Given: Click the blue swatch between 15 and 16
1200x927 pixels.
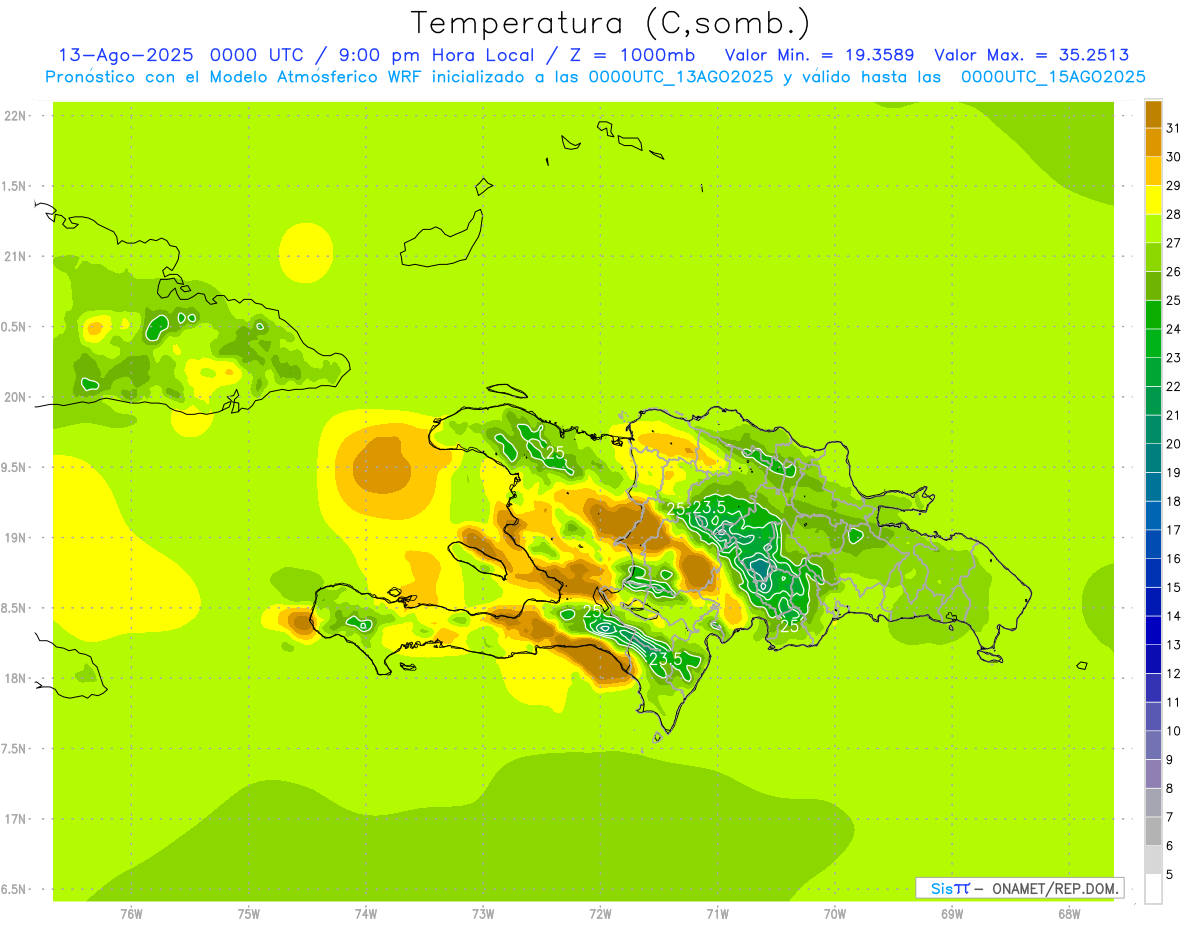Looking at the screenshot, I should (x=1153, y=573).
